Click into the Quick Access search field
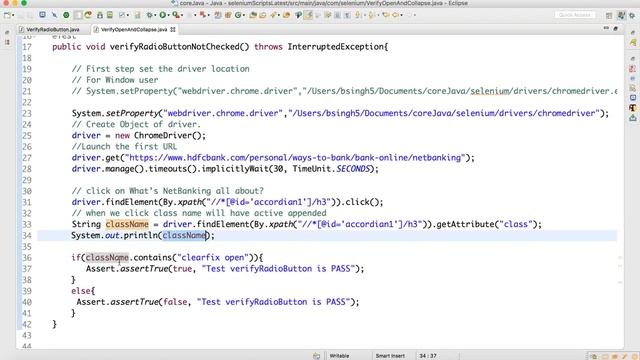Screen dimensions: 640x360 [x=575, y=15]
